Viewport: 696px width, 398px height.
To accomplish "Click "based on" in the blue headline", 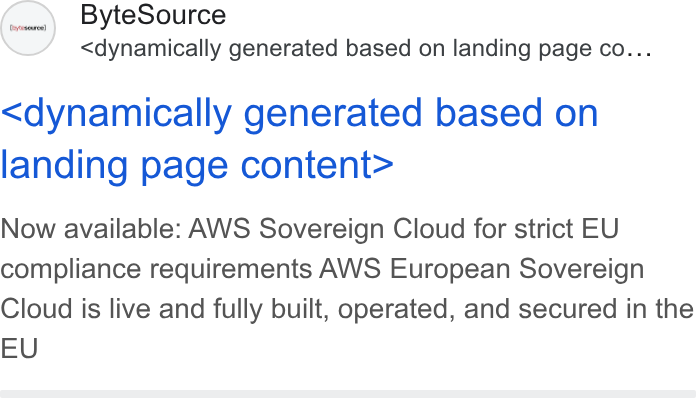I will coord(516,113).
